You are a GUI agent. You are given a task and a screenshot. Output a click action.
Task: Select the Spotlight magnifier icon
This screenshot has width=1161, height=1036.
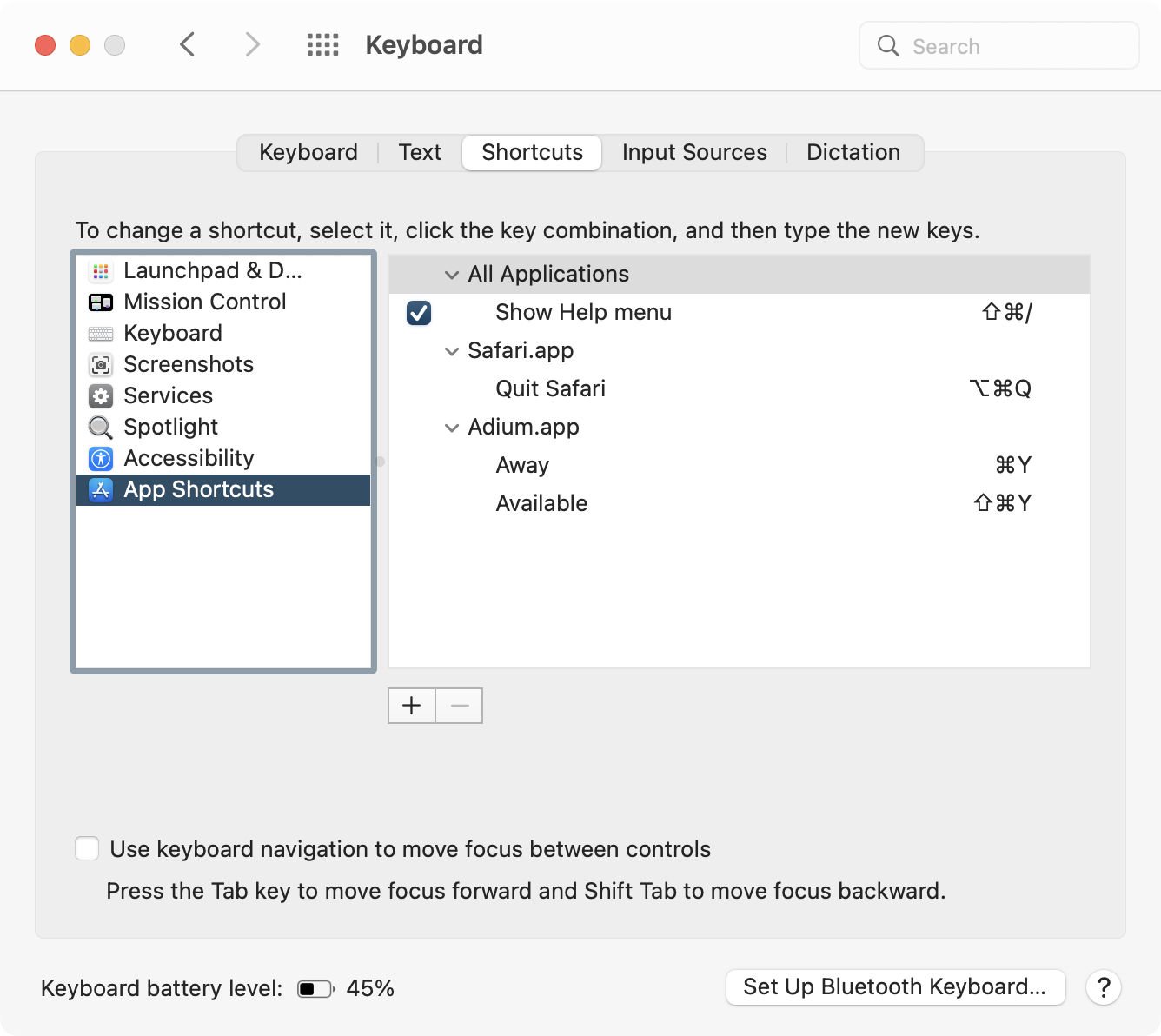[x=101, y=428]
